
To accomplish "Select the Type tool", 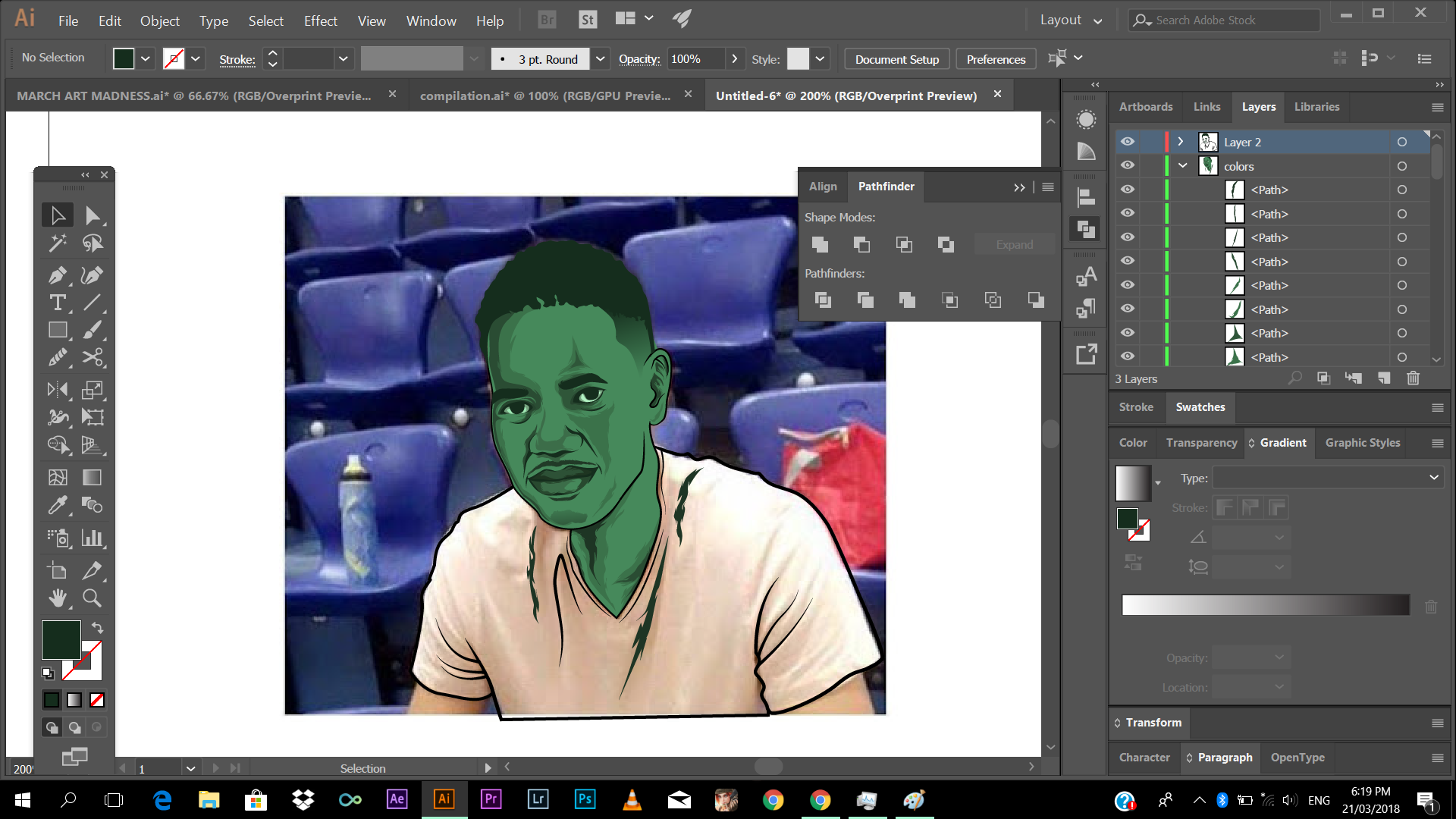I will tap(58, 303).
